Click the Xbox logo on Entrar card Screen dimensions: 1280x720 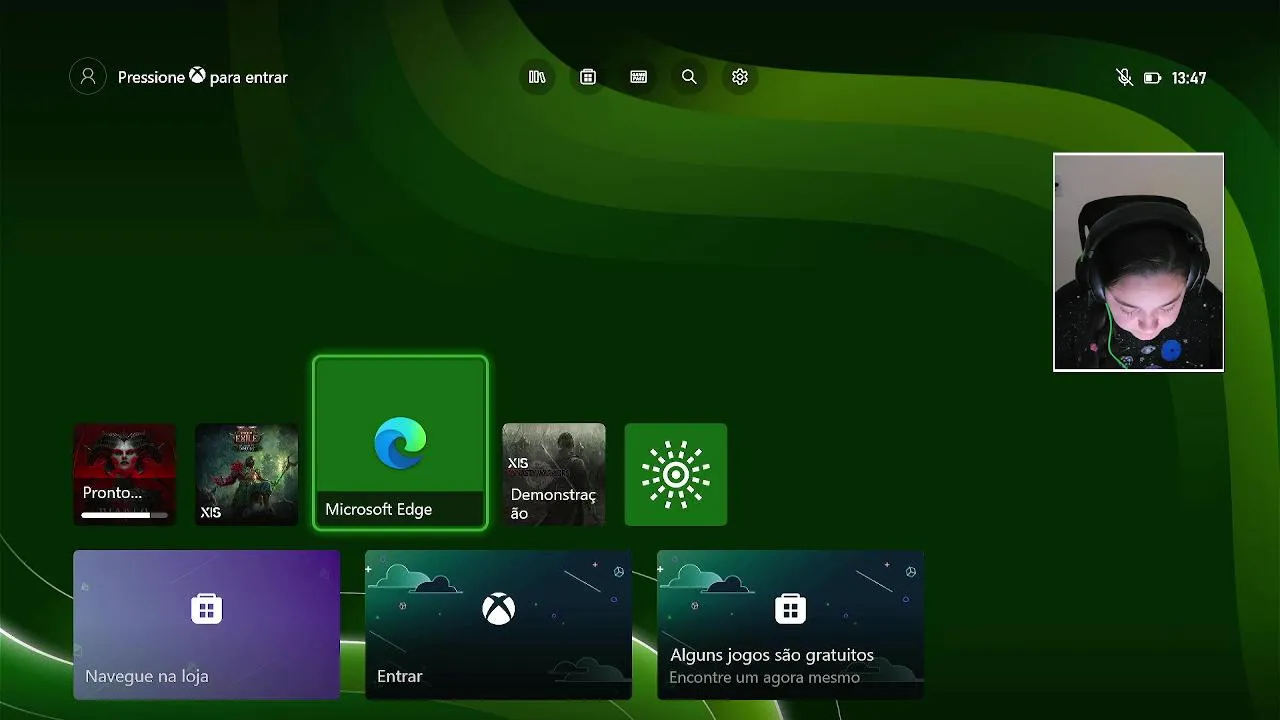click(x=498, y=608)
